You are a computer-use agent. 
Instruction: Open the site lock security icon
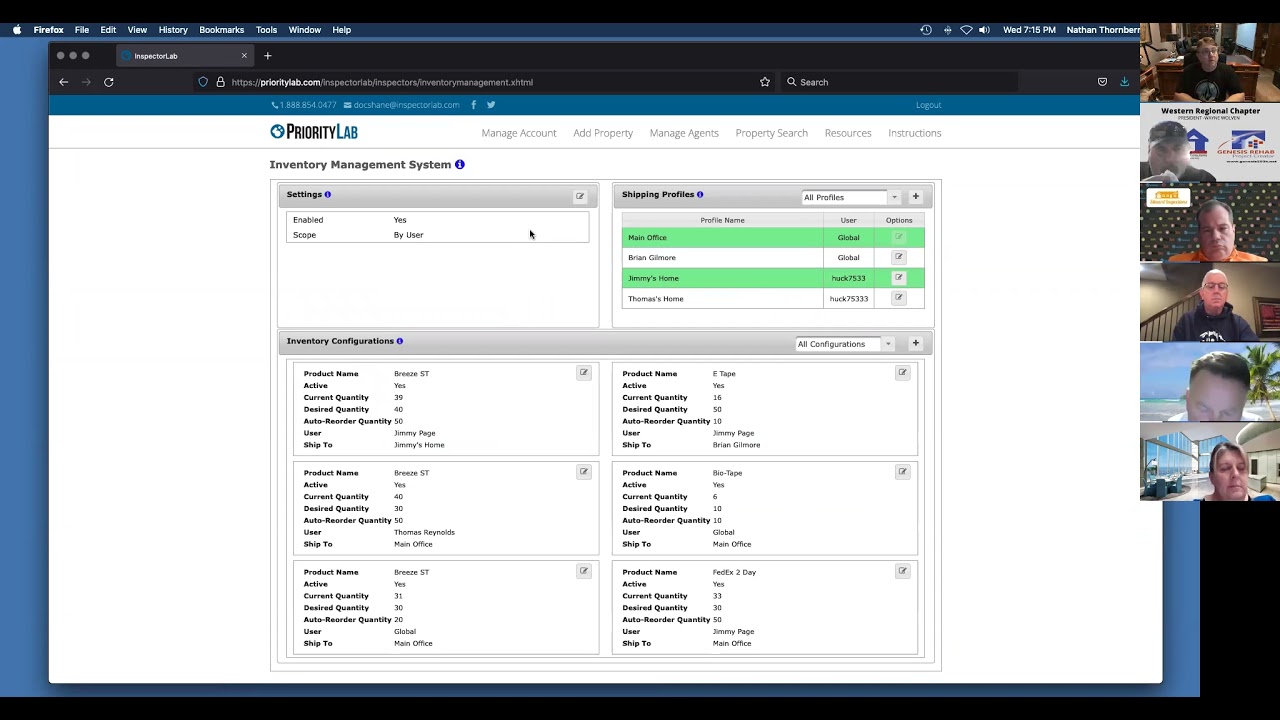click(220, 82)
